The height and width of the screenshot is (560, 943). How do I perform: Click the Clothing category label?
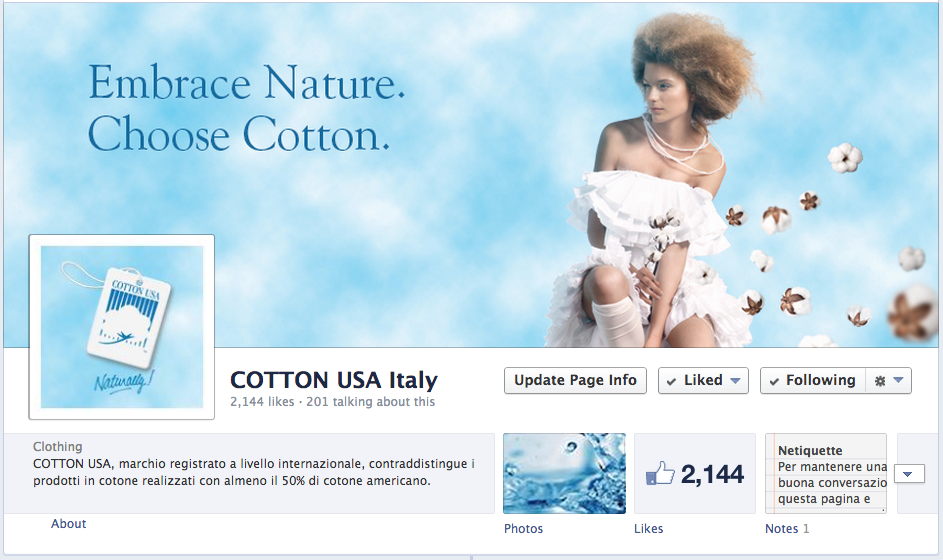58,446
